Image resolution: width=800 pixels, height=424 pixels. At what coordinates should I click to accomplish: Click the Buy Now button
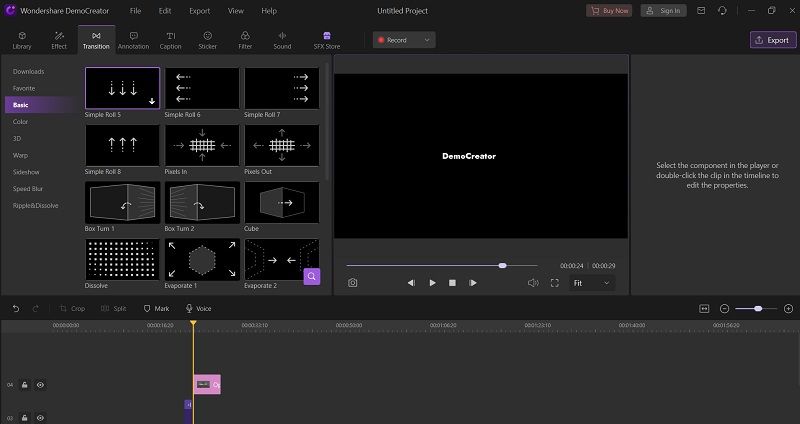(609, 11)
